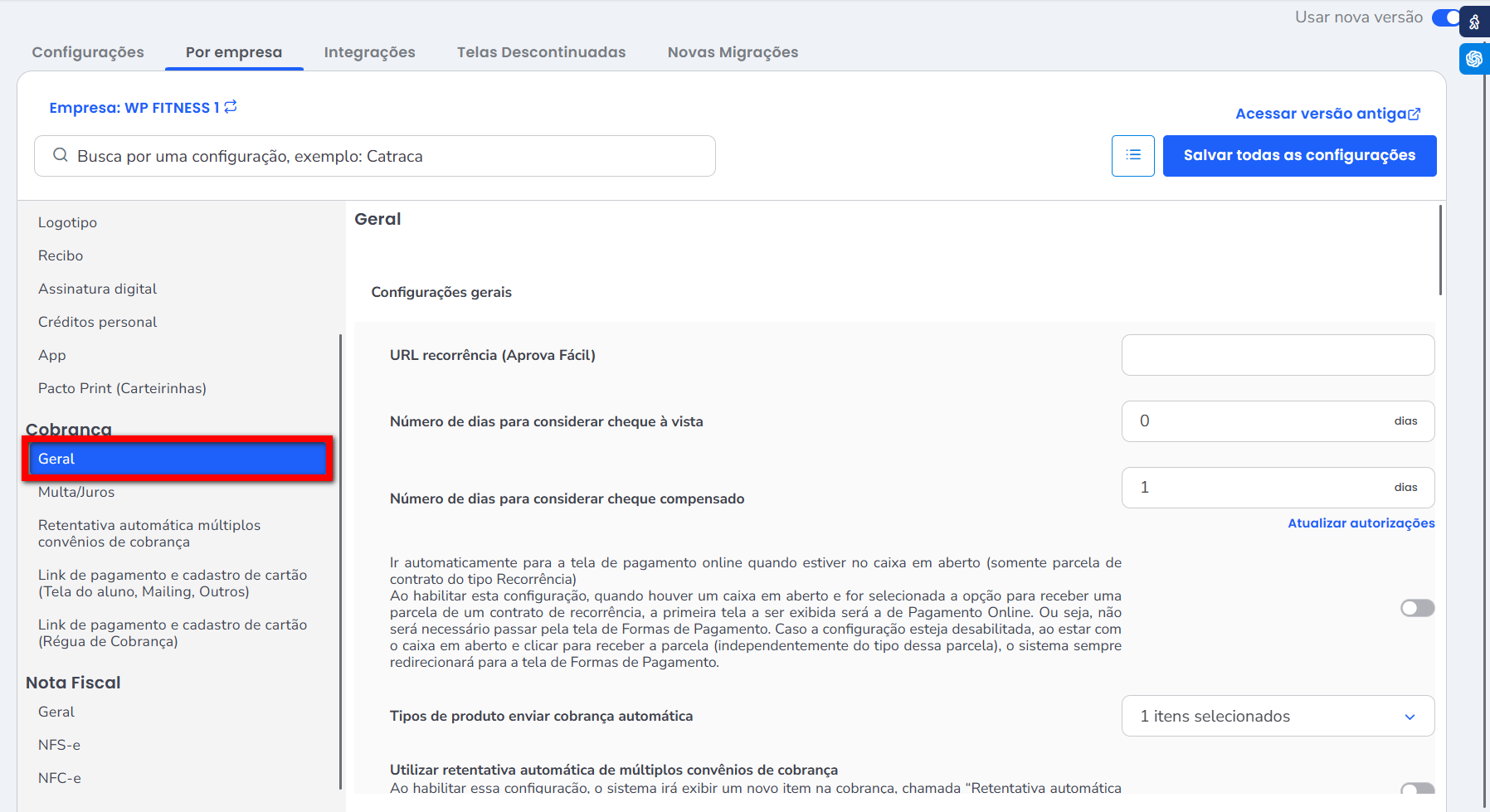Open the Novas Migrações tab
This screenshot has height=812, width=1490.
(733, 52)
